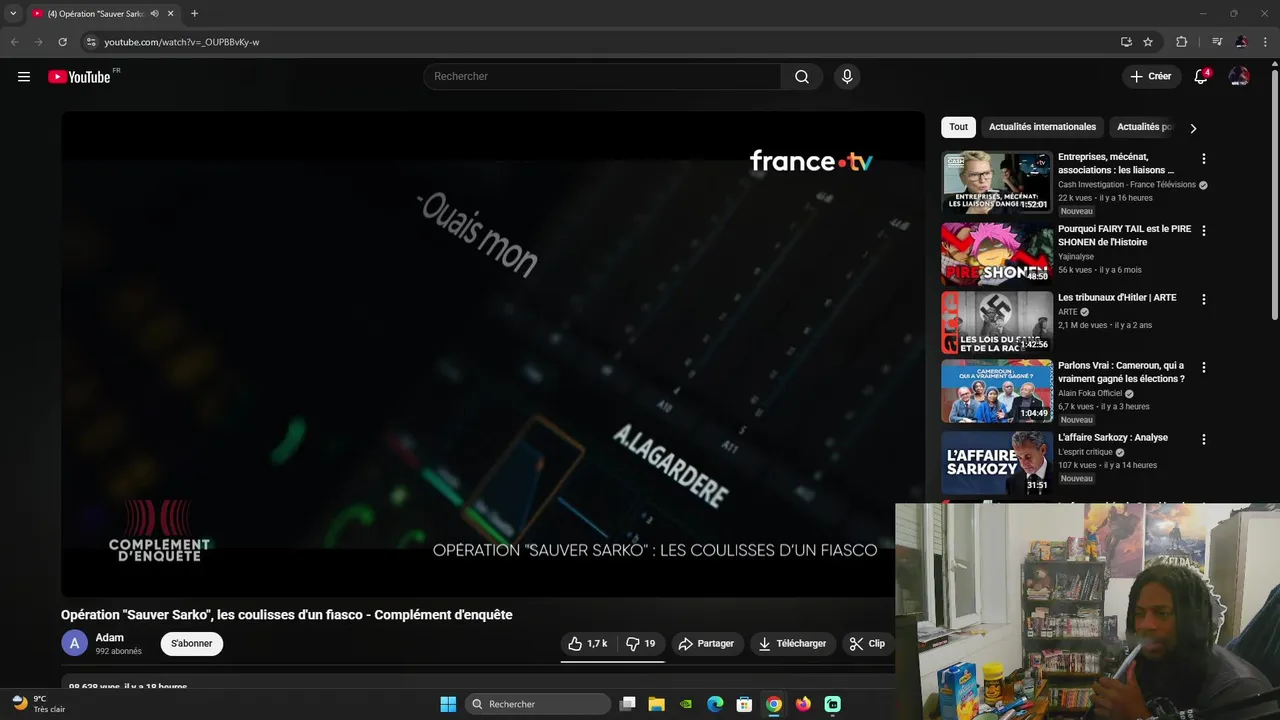Open the Chrome three-dot menu
Image resolution: width=1280 pixels, height=720 pixels.
pos(1265,42)
